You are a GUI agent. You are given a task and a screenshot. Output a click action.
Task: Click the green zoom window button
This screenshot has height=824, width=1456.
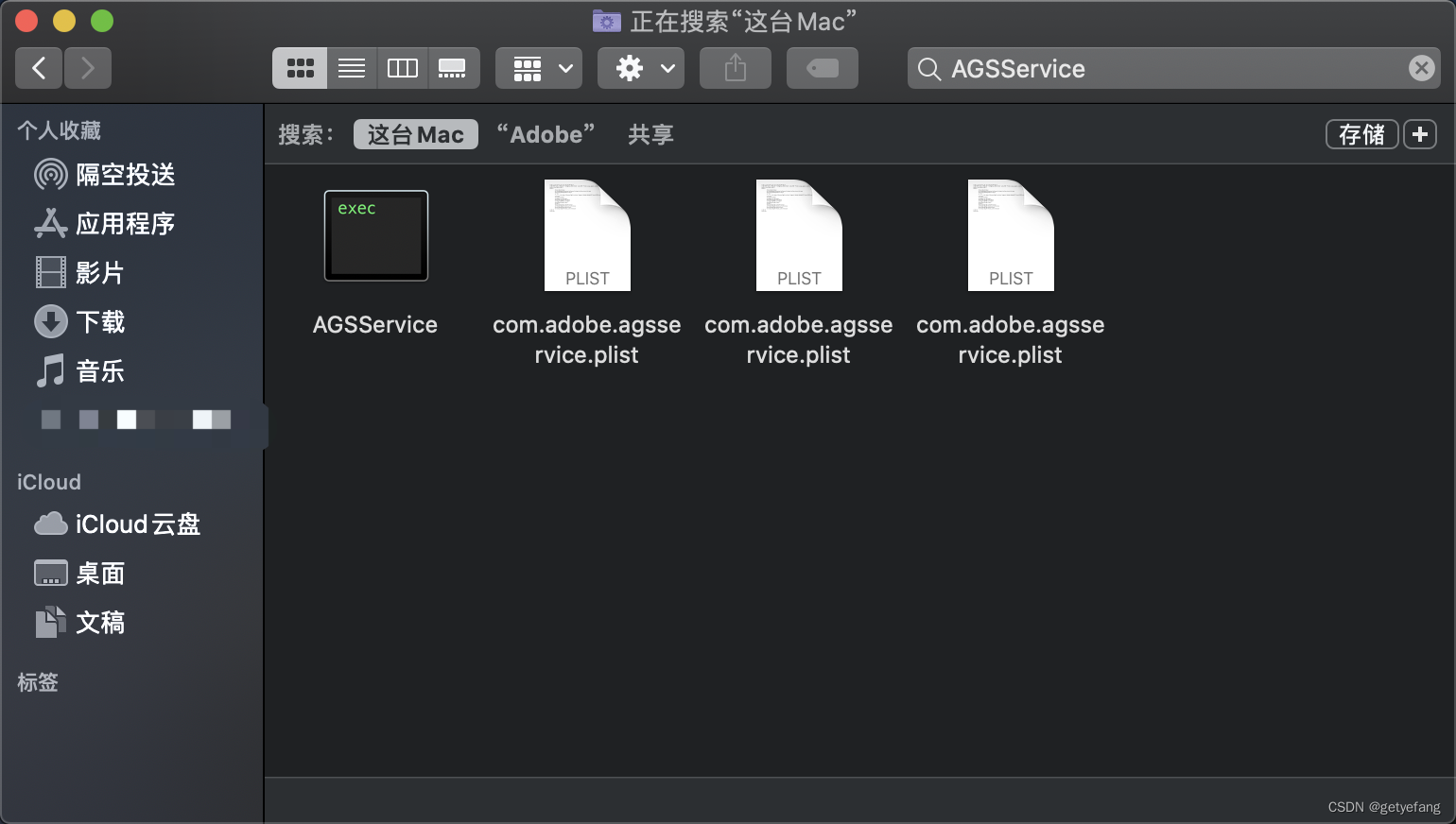point(102,21)
